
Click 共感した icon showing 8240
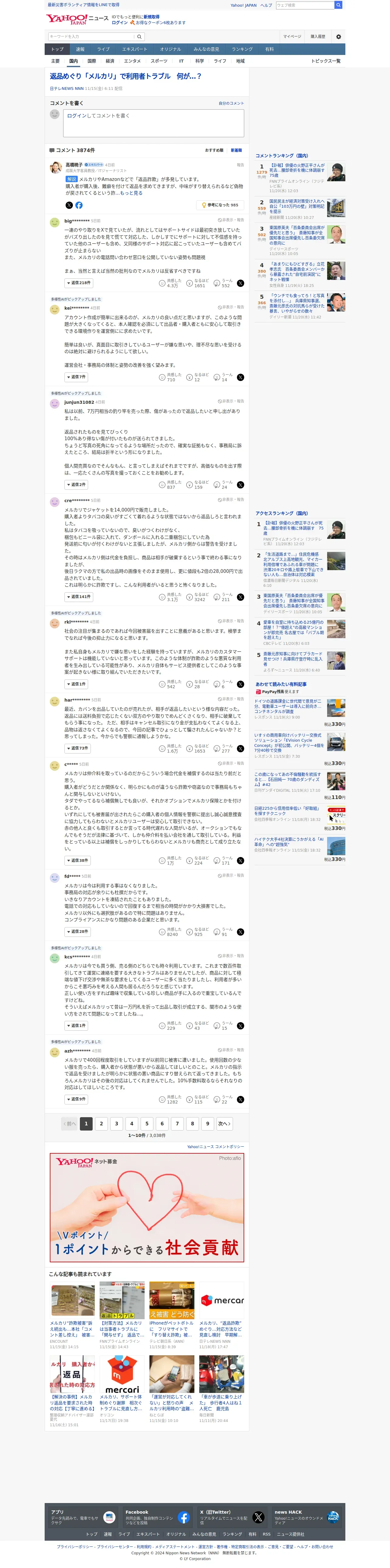162,932
